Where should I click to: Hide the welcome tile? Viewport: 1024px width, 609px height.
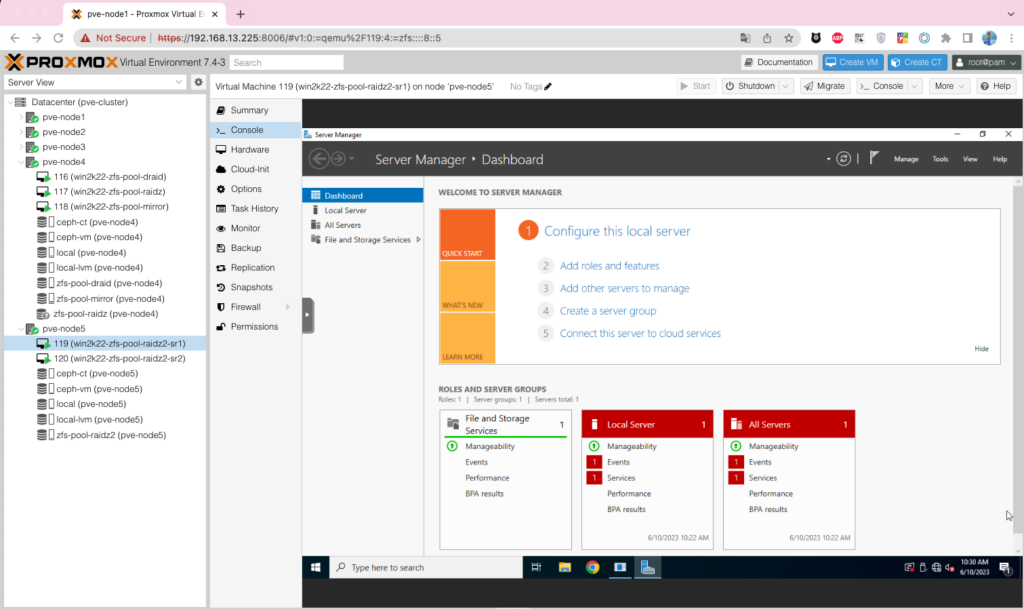point(982,349)
